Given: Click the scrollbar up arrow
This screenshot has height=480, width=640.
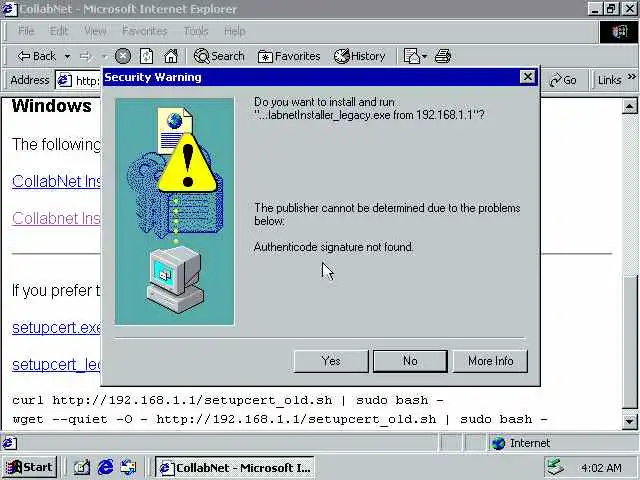Looking at the screenshot, I should [x=629, y=107].
